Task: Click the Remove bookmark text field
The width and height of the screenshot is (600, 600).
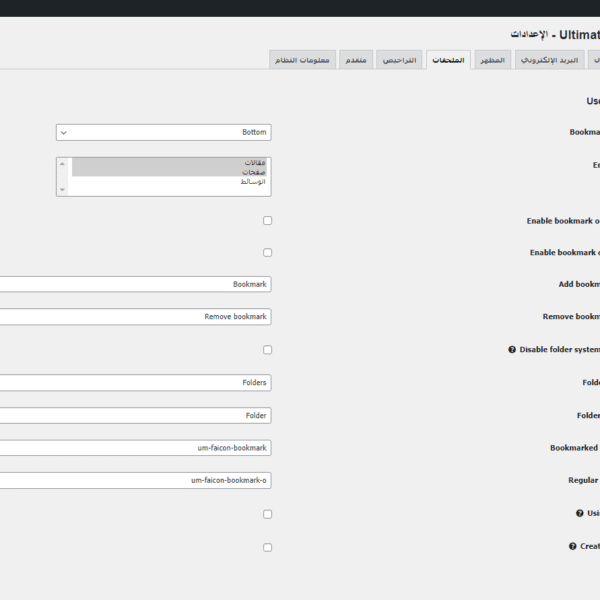Action: [135, 317]
